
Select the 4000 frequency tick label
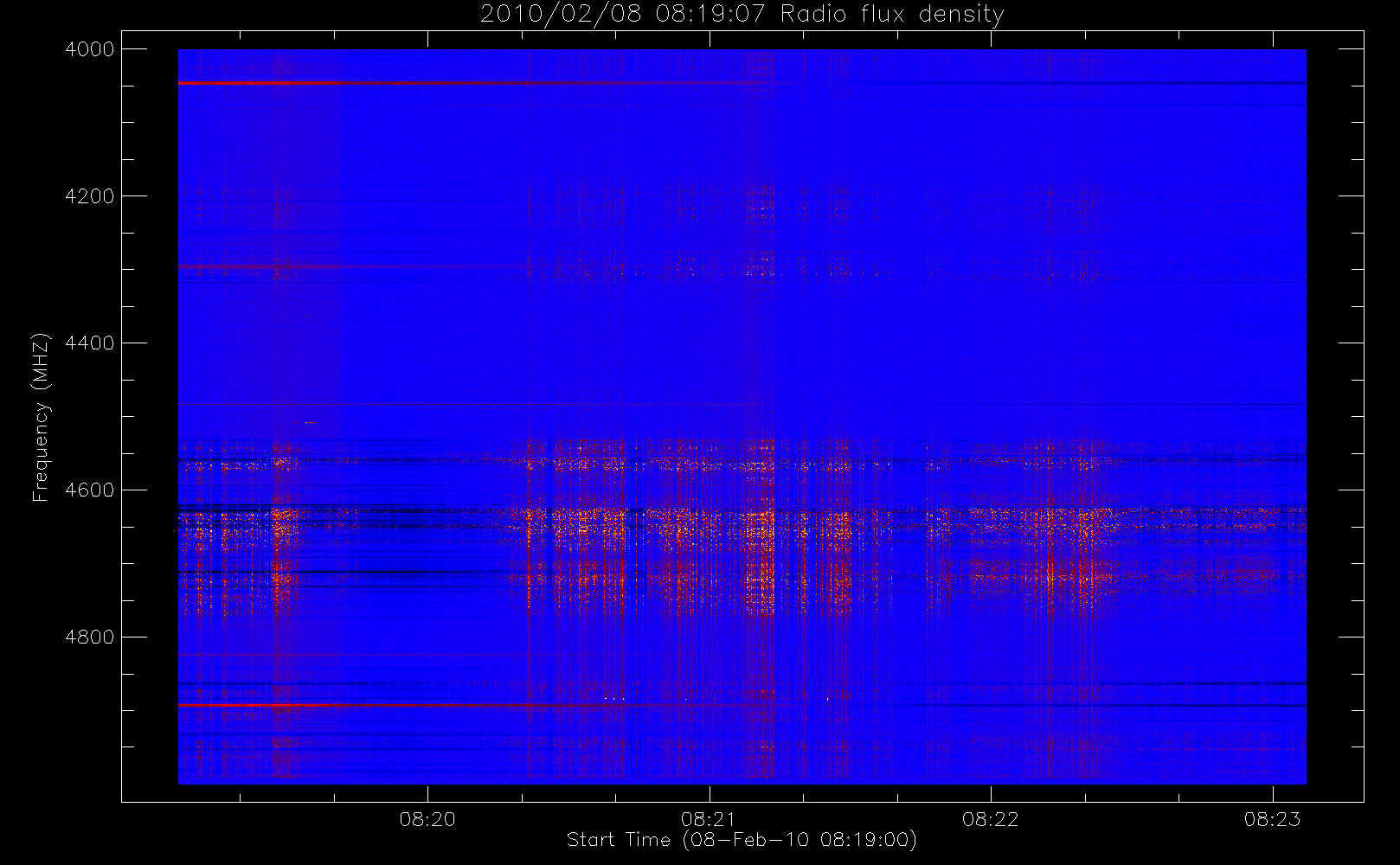point(90,49)
